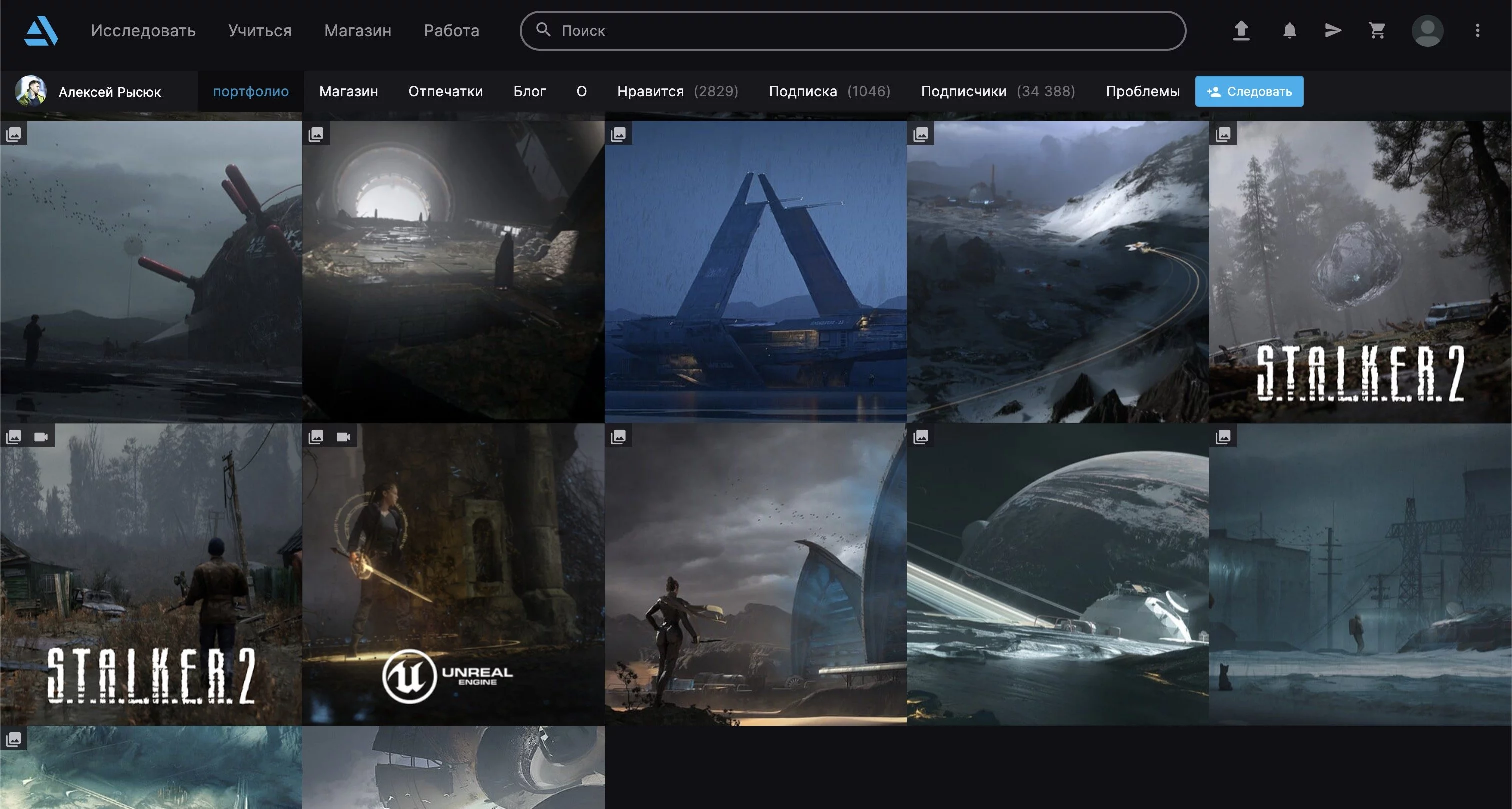The image size is (1512, 809).
Task: Click gallery icon on glowing tunnel artwork
Action: [316, 135]
